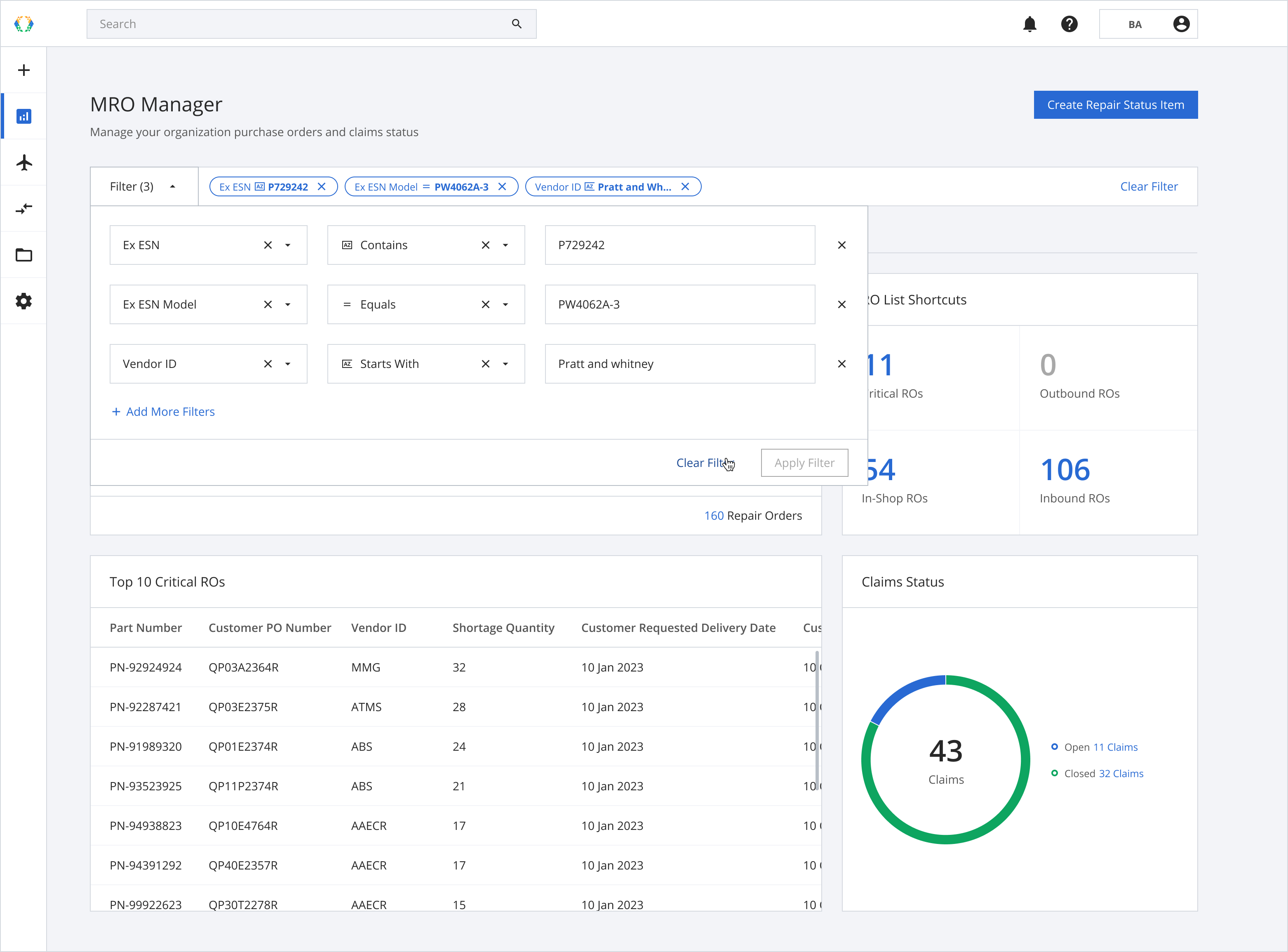Clear the Ex ESN Model field selection

click(x=268, y=305)
